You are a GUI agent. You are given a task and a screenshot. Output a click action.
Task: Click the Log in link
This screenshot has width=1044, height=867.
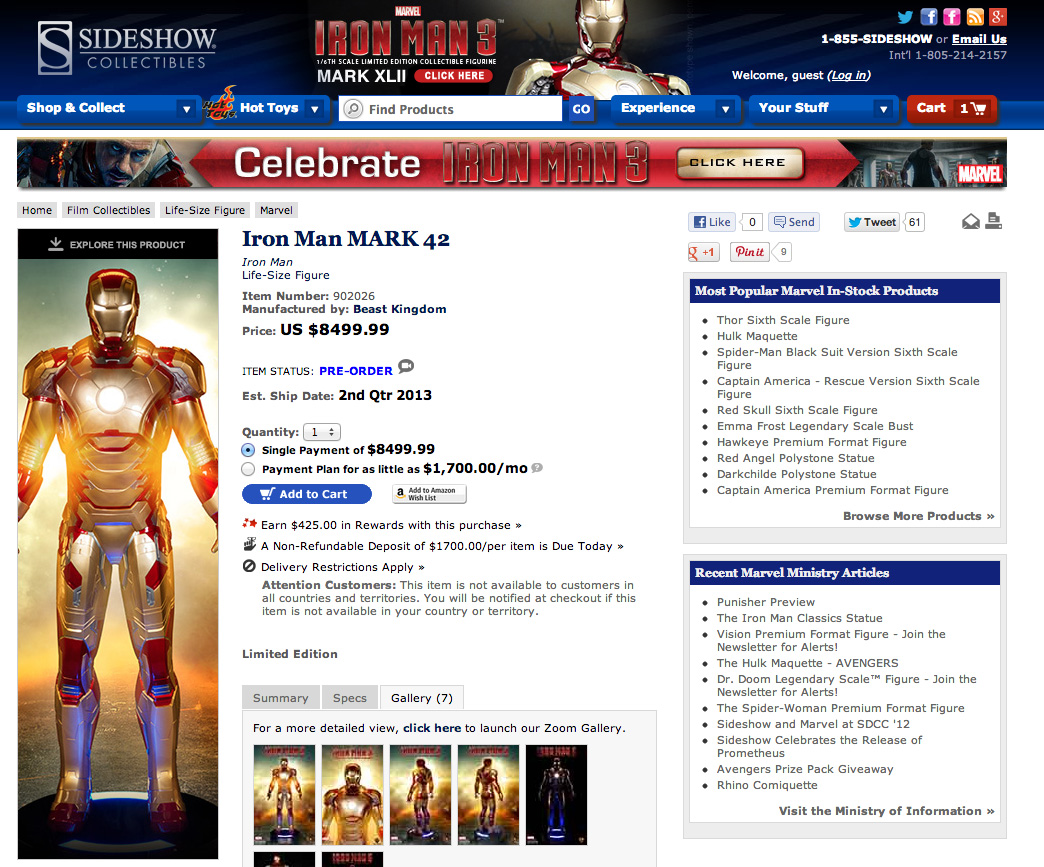pos(849,75)
